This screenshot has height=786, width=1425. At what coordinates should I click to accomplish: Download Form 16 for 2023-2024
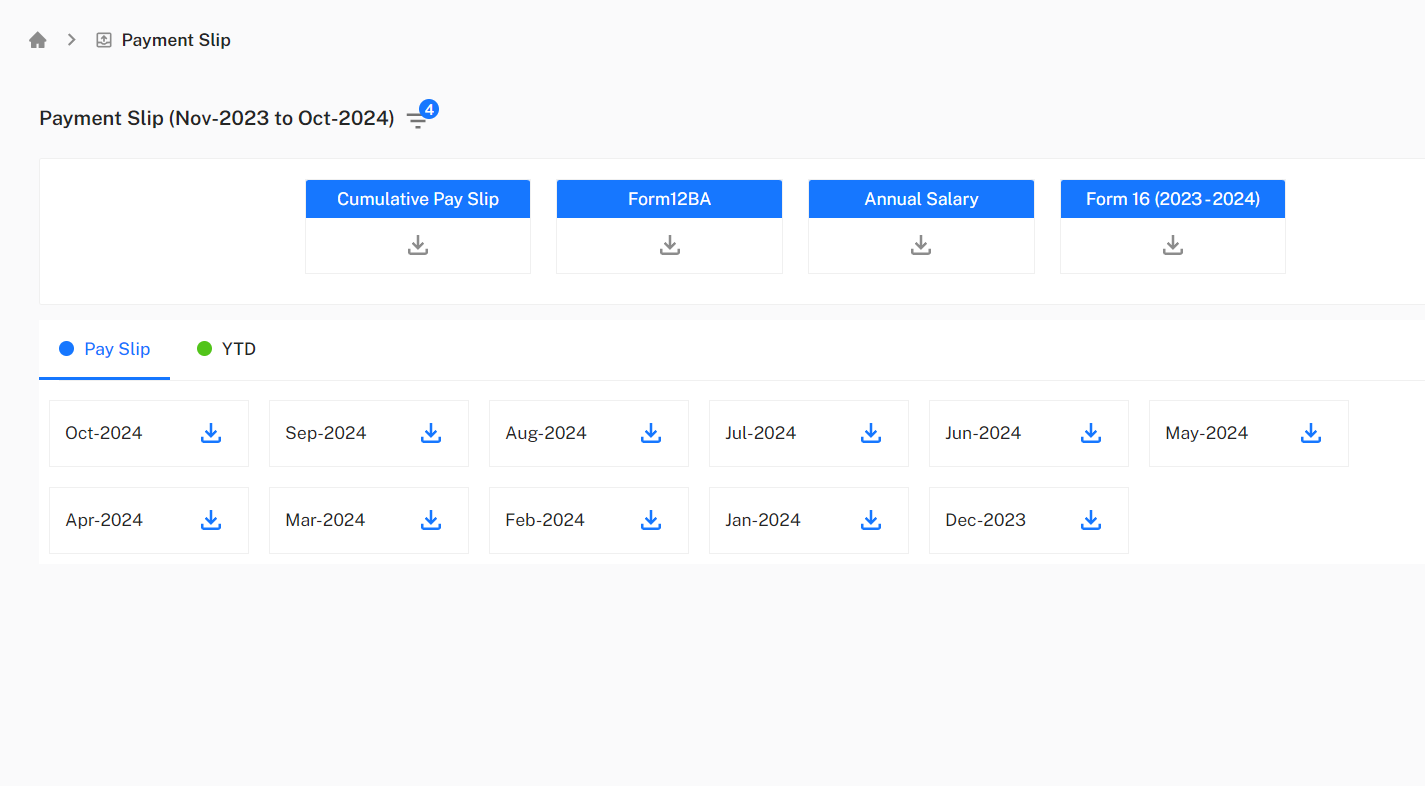[x=1172, y=244]
